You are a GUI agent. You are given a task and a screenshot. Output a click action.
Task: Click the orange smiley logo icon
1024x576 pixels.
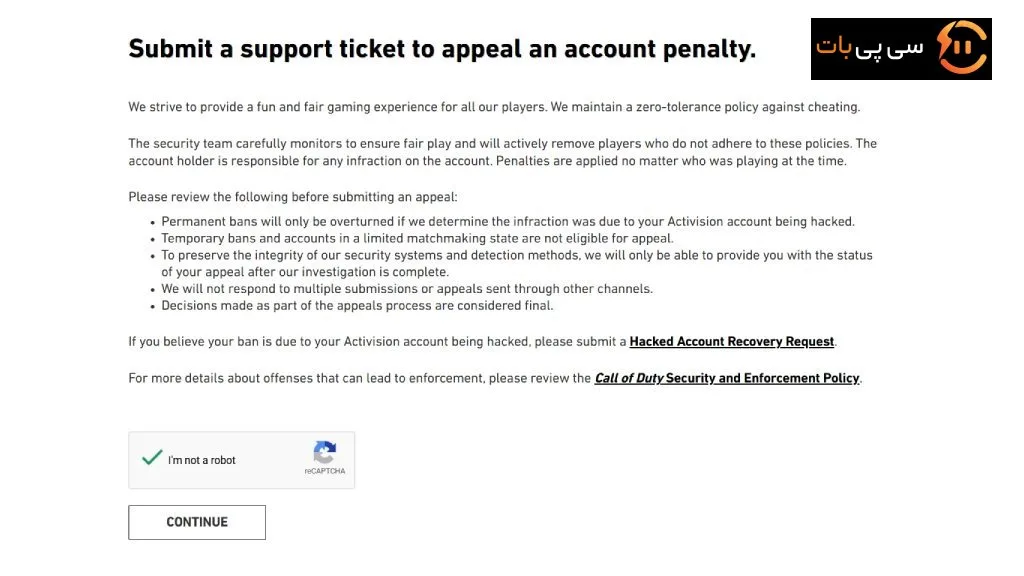tap(961, 47)
